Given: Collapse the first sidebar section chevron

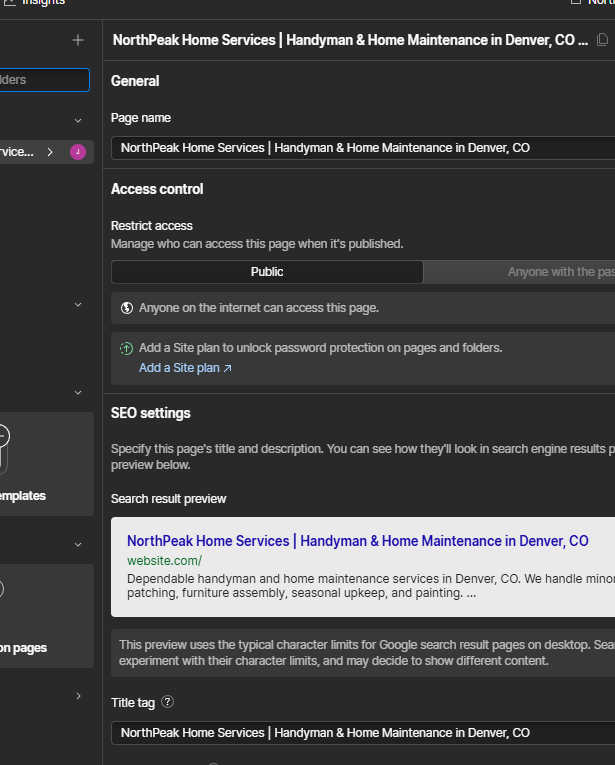Looking at the screenshot, I should click(x=78, y=121).
